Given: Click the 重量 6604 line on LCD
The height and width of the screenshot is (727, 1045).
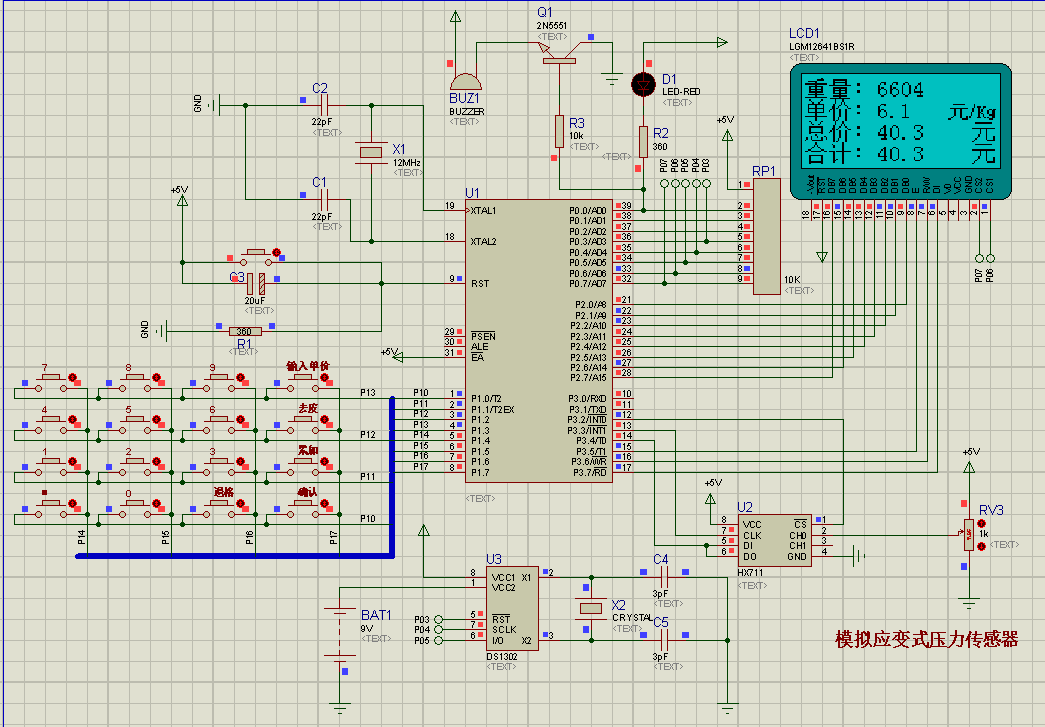Looking at the screenshot, I should coord(864,89).
